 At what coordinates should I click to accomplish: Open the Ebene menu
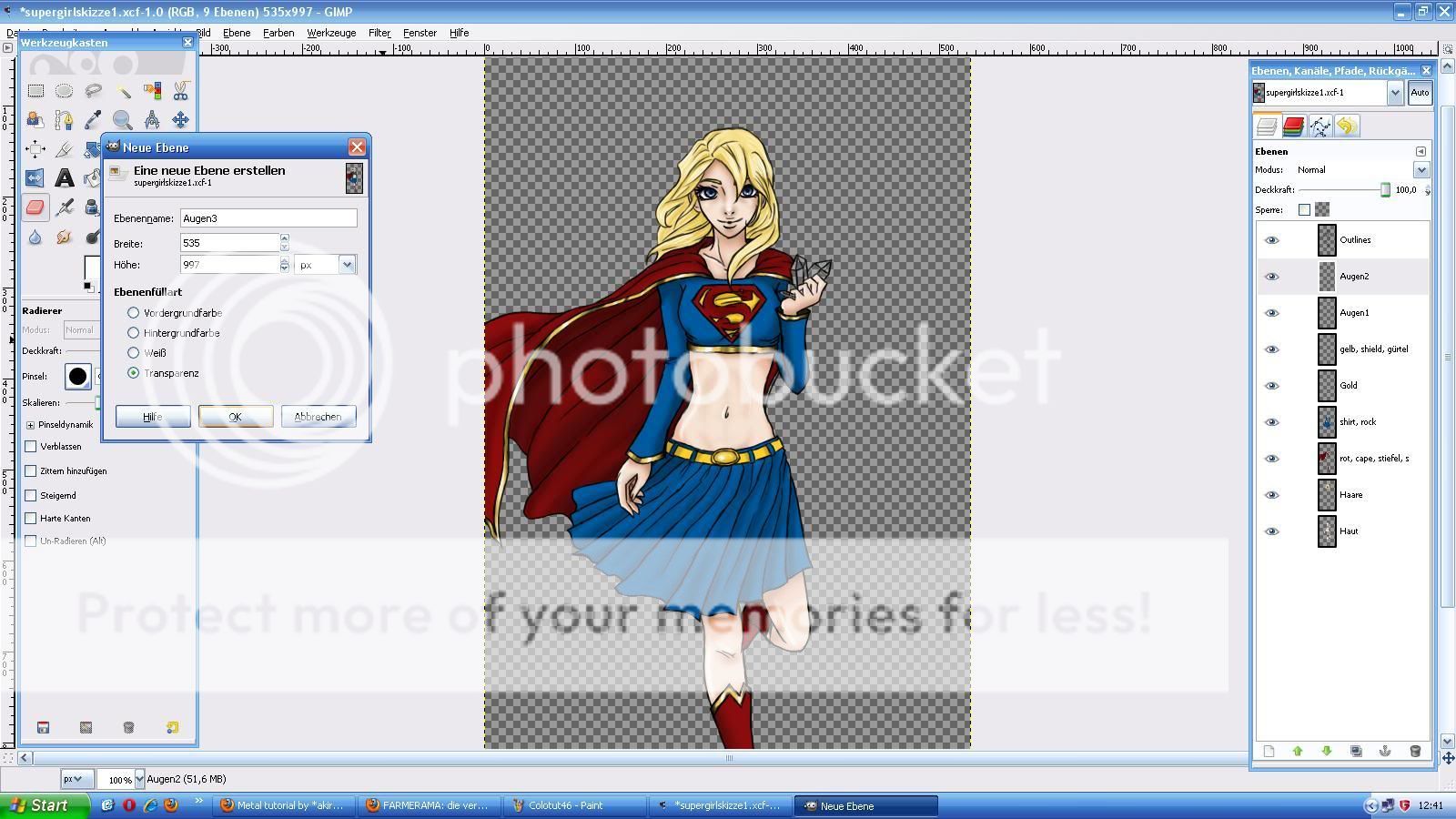click(x=237, y=33)
